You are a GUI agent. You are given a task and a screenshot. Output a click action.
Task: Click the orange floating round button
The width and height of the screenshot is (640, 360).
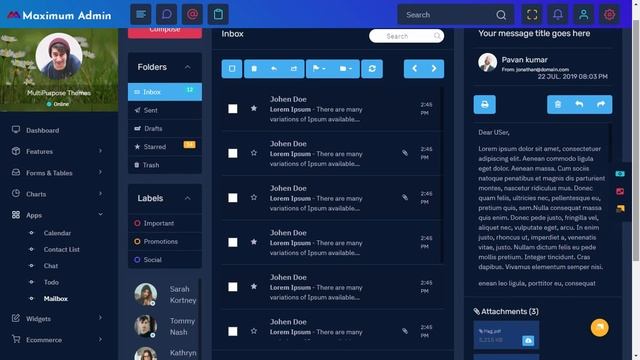tap(600, 327)
